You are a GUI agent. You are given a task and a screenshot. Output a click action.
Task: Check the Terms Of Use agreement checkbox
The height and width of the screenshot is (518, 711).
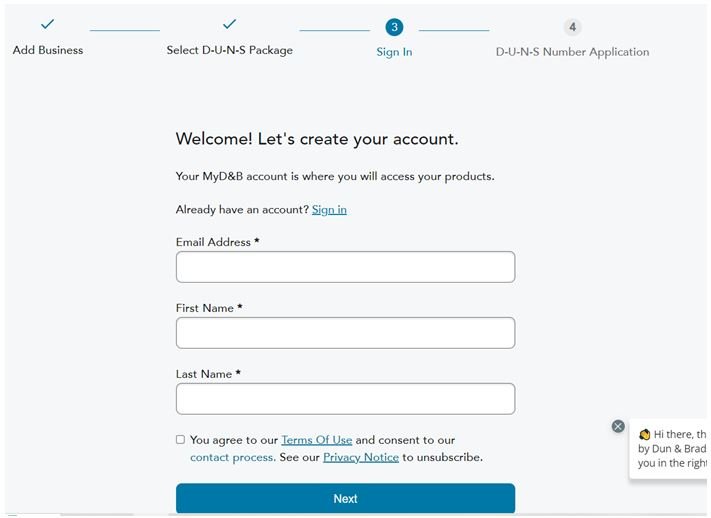click(x=180, y=439)
